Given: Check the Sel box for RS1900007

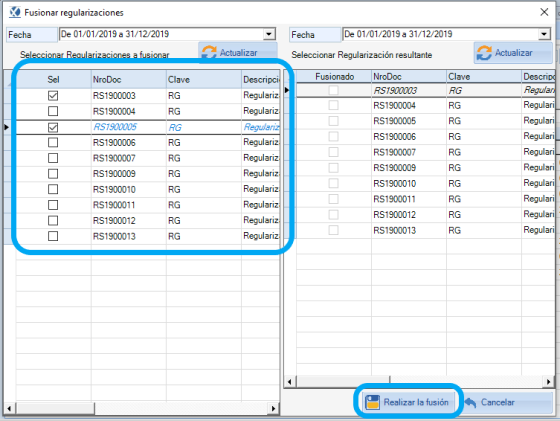Looking at the screenshot, I should pyautogui.click(x=53, y=158).
